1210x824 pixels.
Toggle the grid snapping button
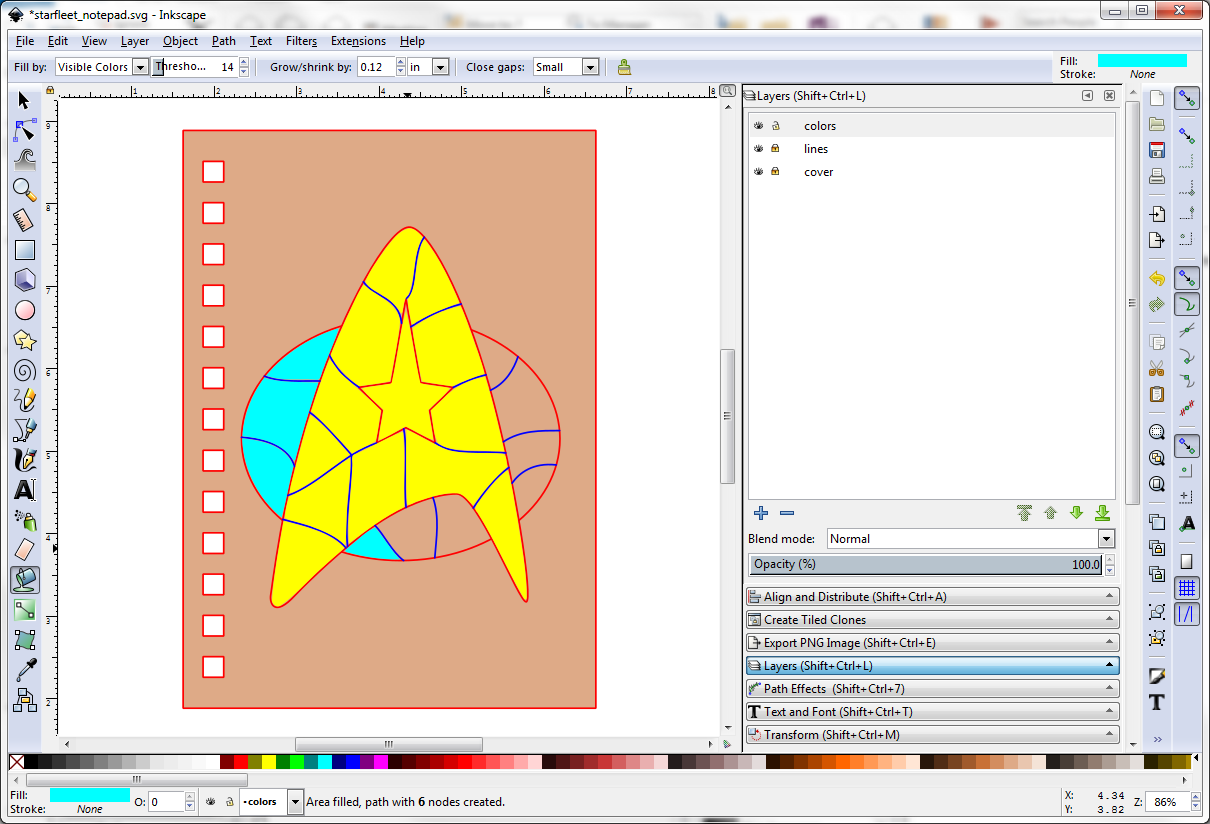click(x=1187, y=588)
